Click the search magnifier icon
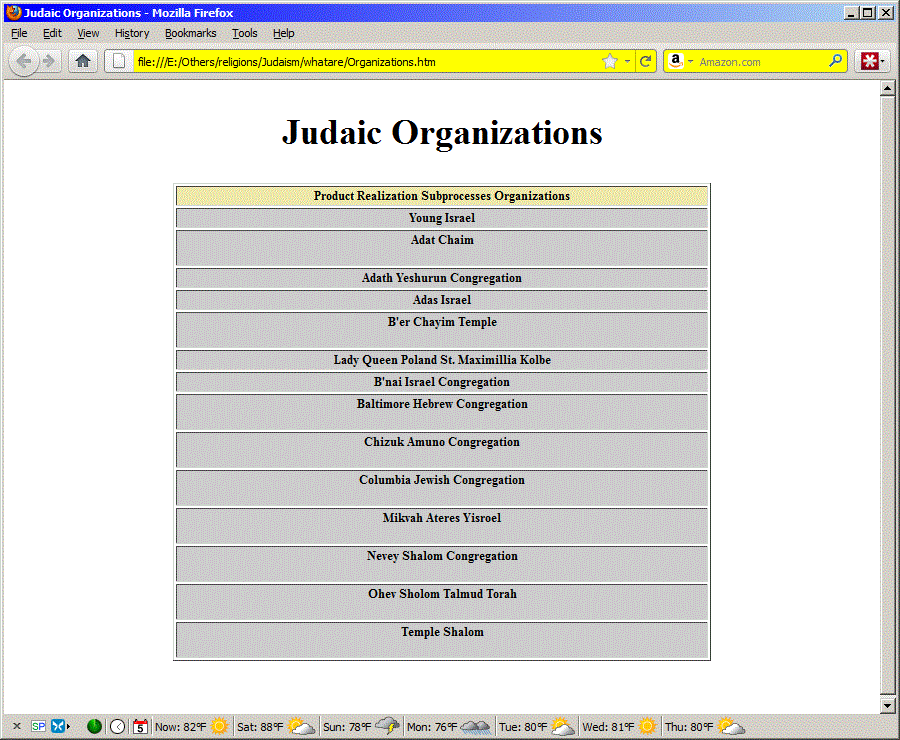The width and height of the screenshot is (900, 740). tap(836, 61)
